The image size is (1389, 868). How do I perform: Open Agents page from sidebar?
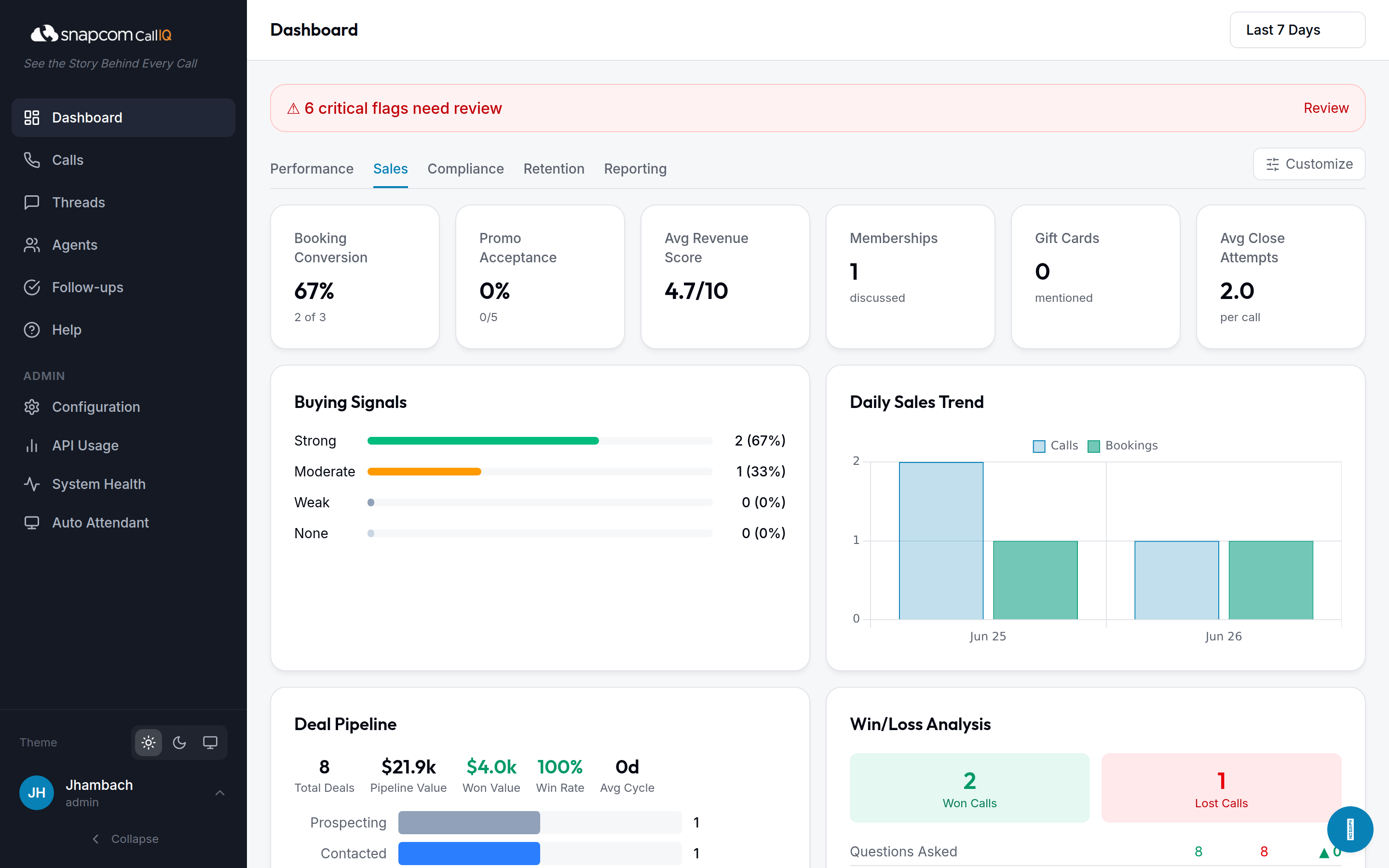coord(123,245)
